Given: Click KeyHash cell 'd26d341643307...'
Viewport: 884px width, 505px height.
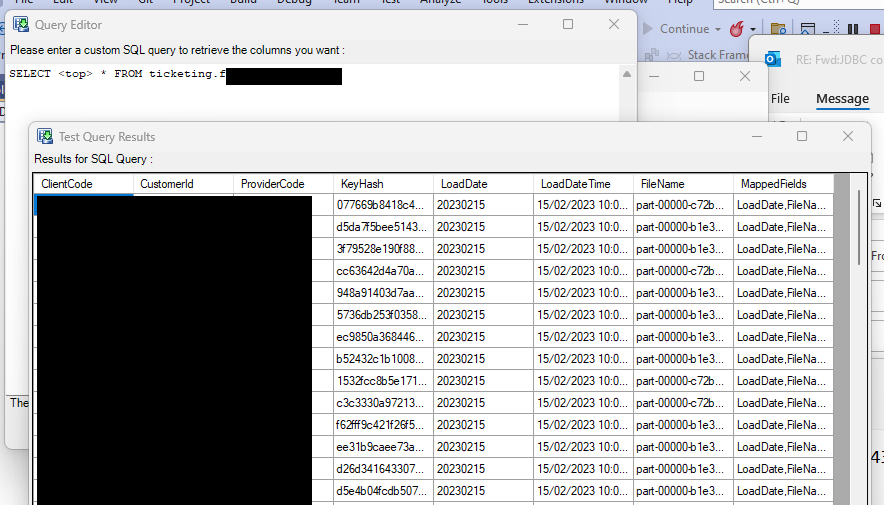Looking at the screenshot, I should point(383,468).
